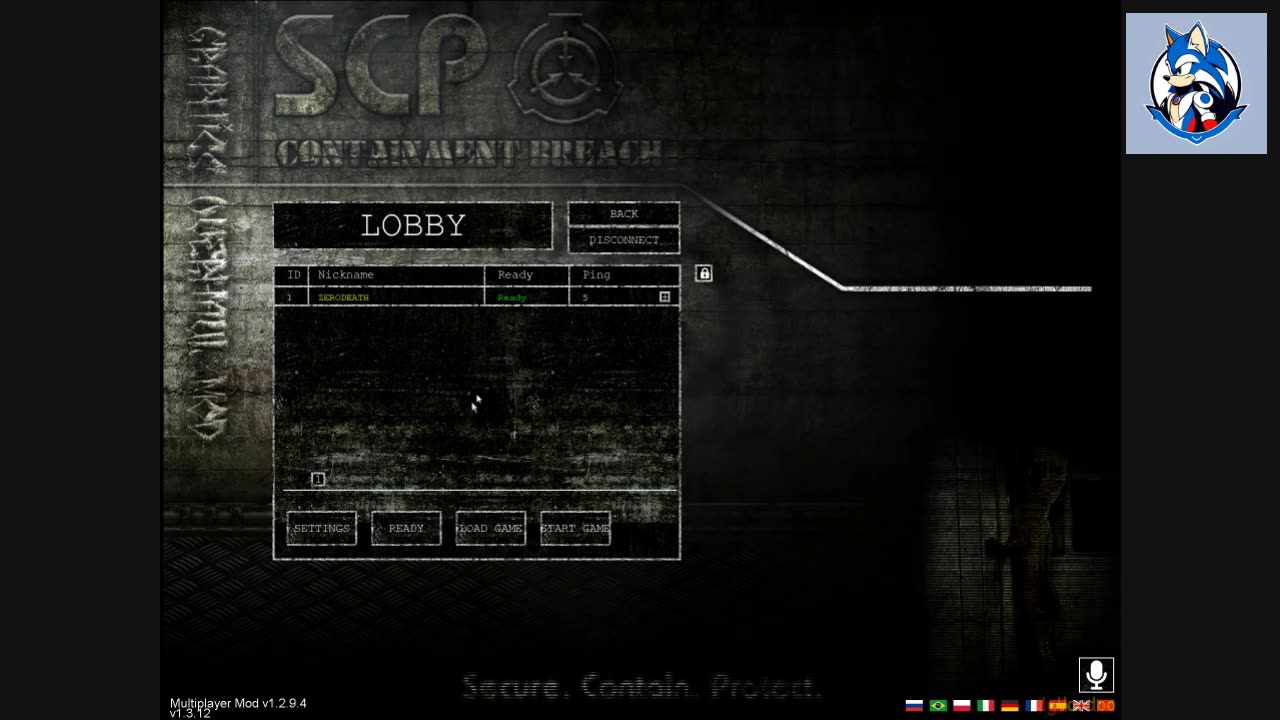Click the Nickname column header
The image size is (1280, 720).
click(x=346, y=275)
